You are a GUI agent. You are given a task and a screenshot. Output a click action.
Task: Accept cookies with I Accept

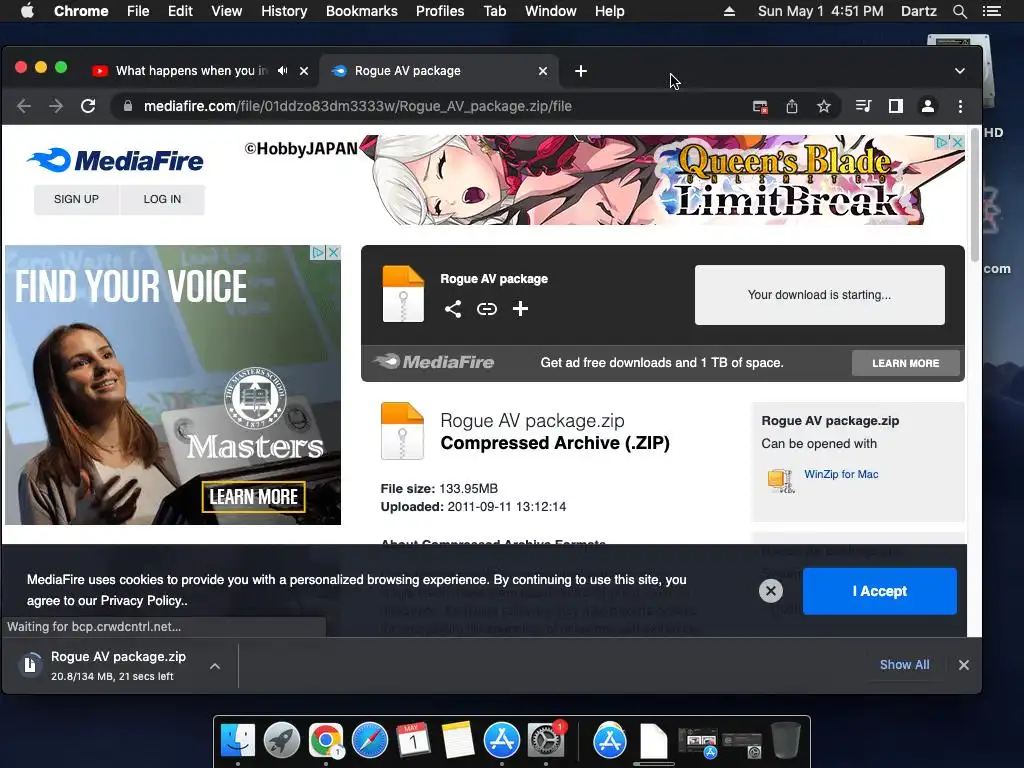tap(880, 591)
